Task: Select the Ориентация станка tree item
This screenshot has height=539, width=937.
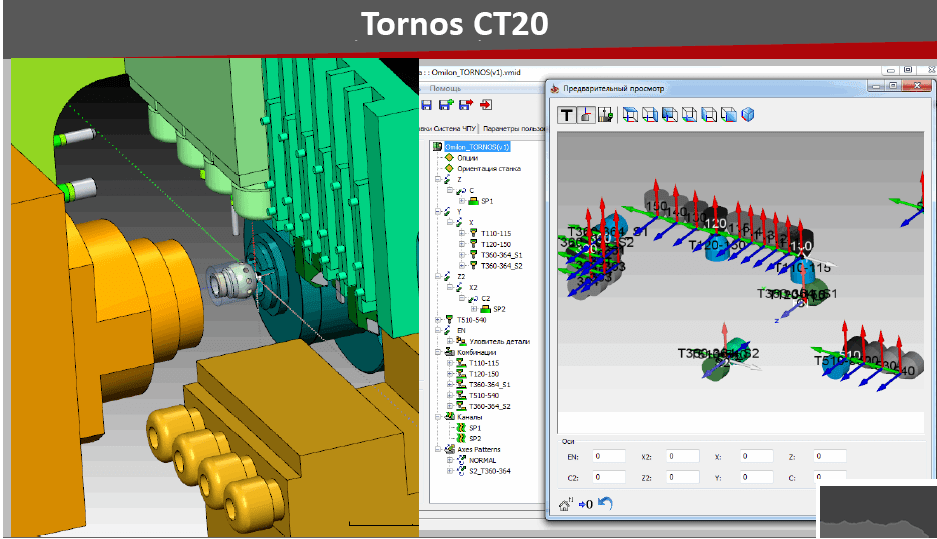Action: tap(488, 169)
